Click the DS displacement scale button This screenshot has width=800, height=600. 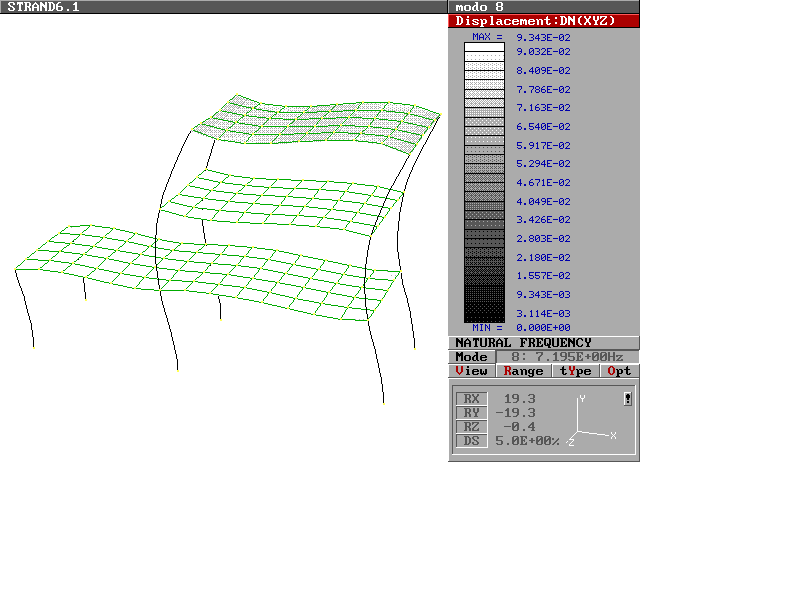pyautogui.click(x=471, y=441)
